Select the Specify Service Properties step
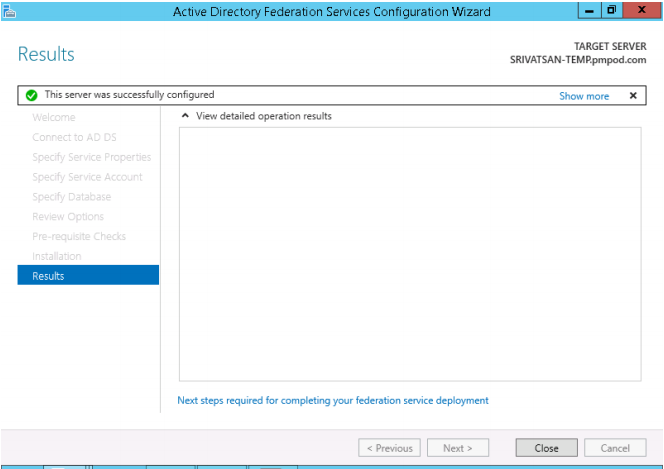This screenshot has height=469, width=664. [x=91, y=157]
